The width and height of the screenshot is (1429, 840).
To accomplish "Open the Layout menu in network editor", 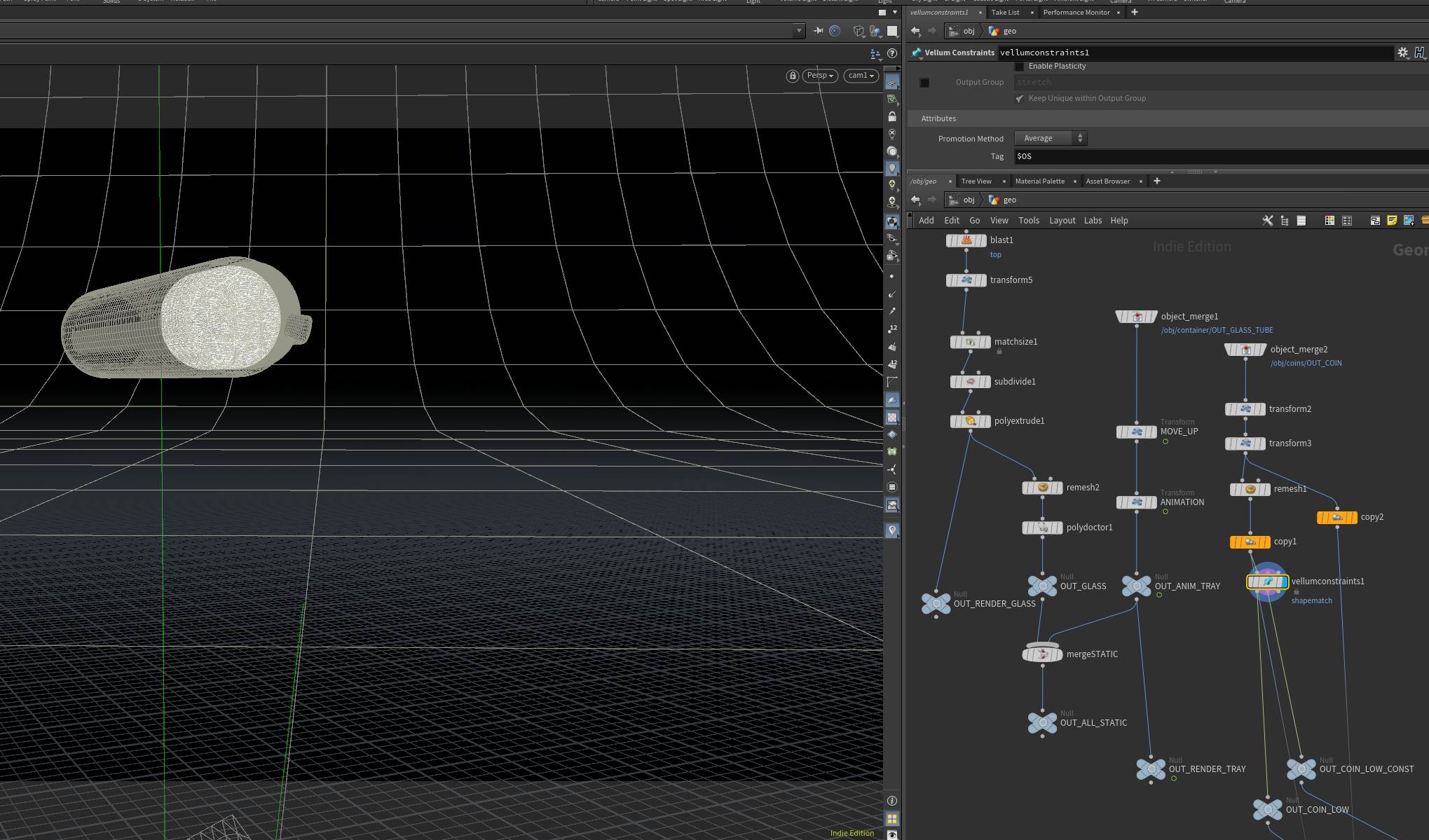I will pyautogui.click(x=1062, y=221).
